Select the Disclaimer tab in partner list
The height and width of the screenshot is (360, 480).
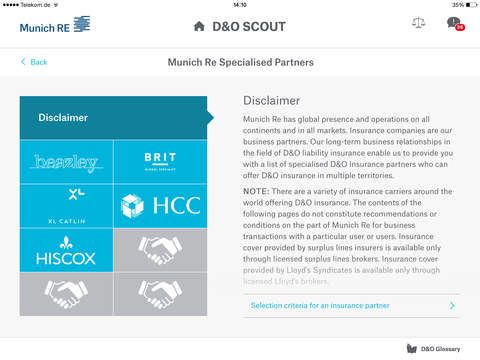point(113,118)
